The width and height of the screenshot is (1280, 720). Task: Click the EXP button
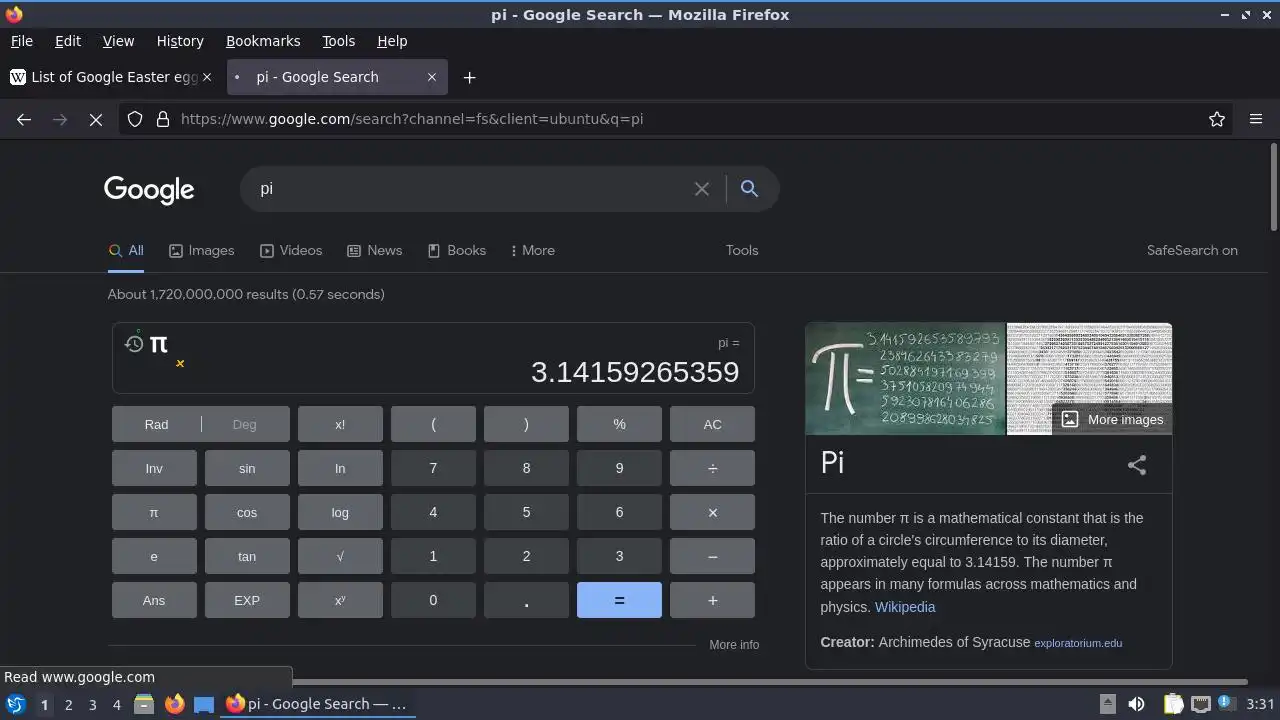click(x=247, y=600)
